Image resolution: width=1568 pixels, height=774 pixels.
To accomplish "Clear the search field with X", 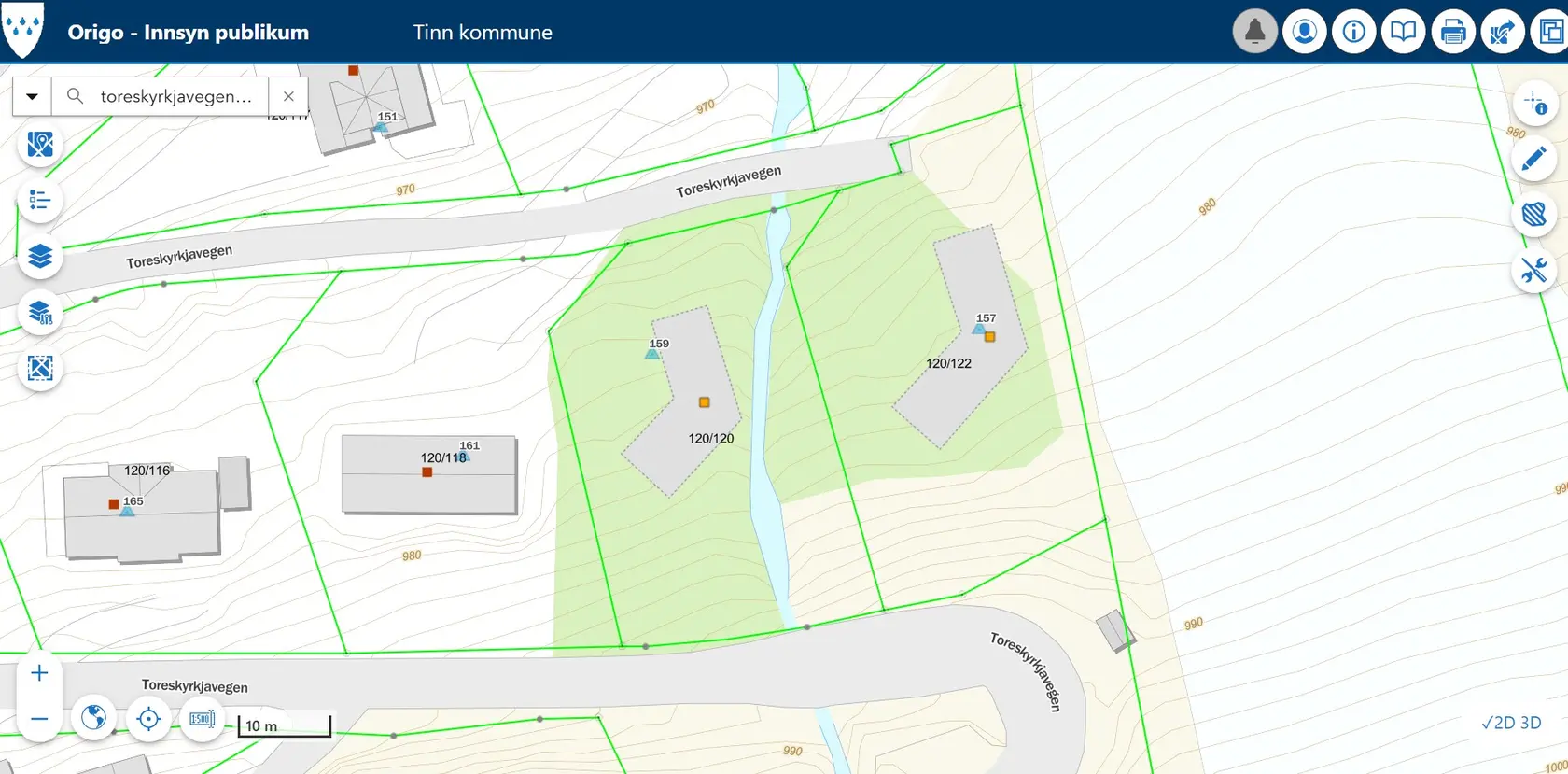I will [288, 96].
